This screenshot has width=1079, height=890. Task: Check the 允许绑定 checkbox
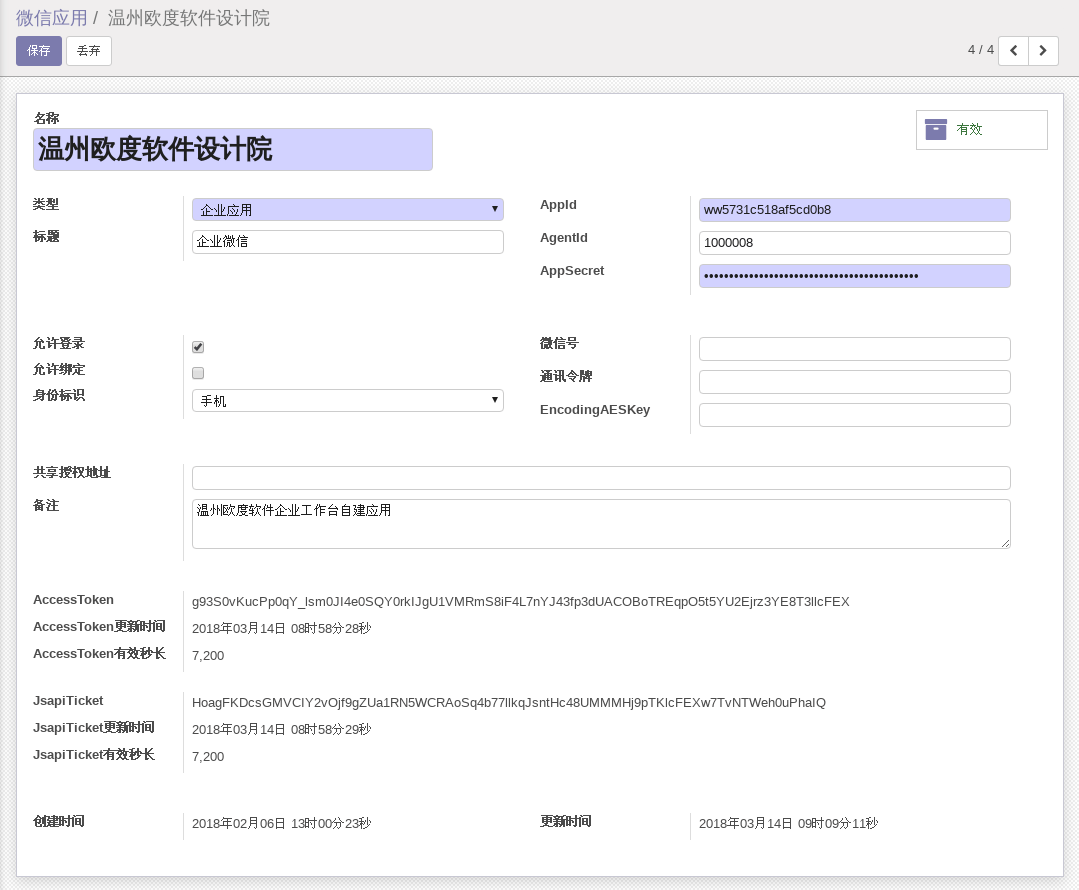point(198,373)
